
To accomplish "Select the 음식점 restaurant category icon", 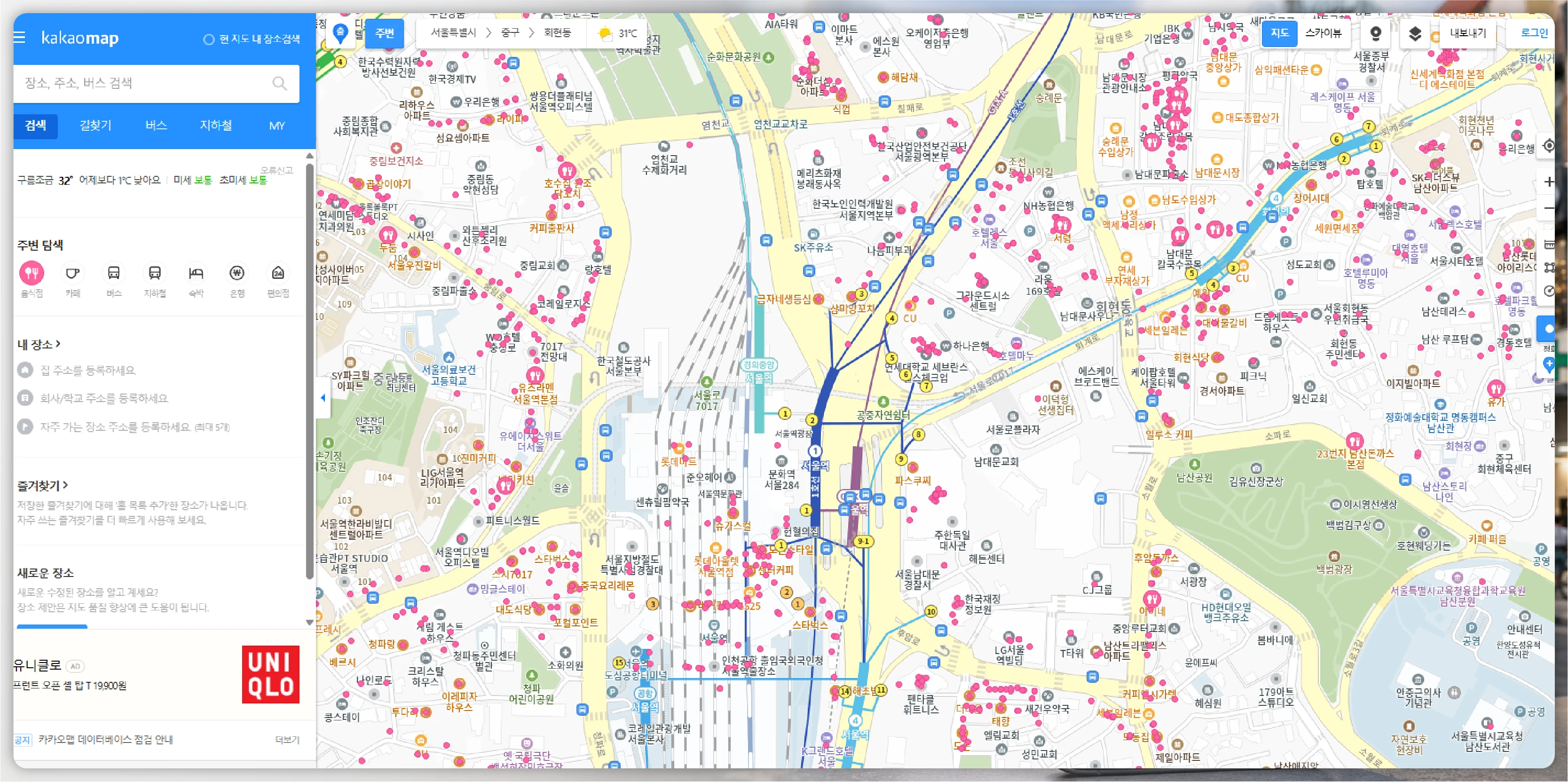I will click(x=32, y=273).
